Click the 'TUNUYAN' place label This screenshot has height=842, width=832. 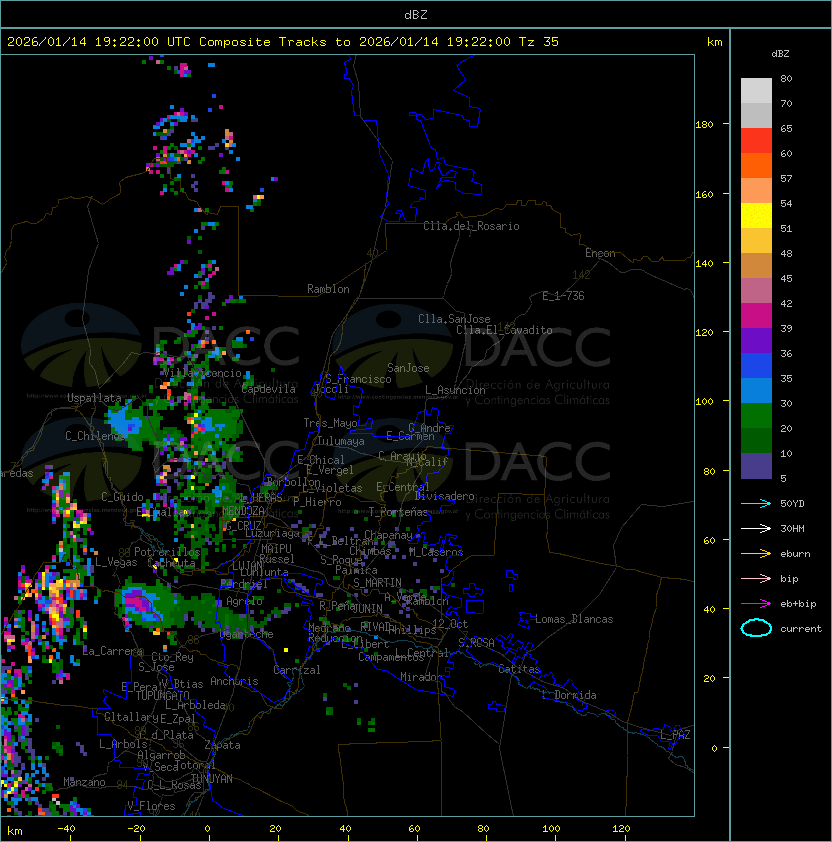(212, 779)
